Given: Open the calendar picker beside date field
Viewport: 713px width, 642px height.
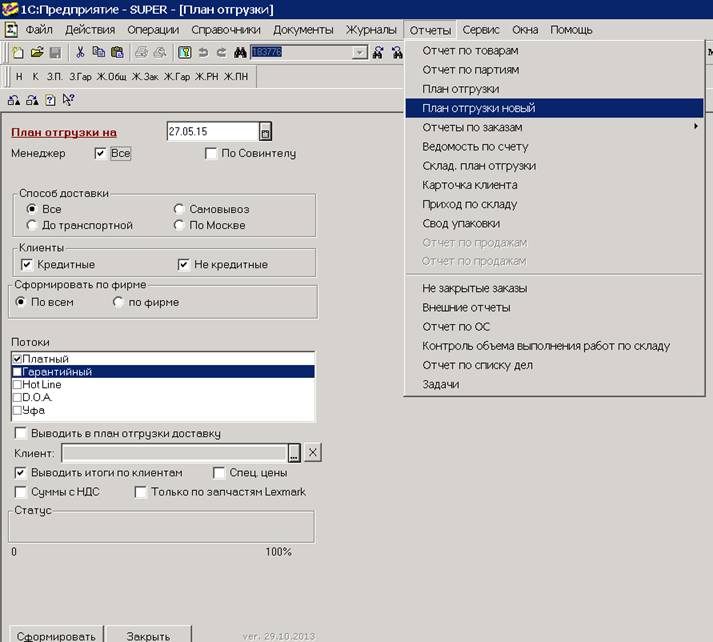Looking at the screenshot, I should [x=265, y=132].
